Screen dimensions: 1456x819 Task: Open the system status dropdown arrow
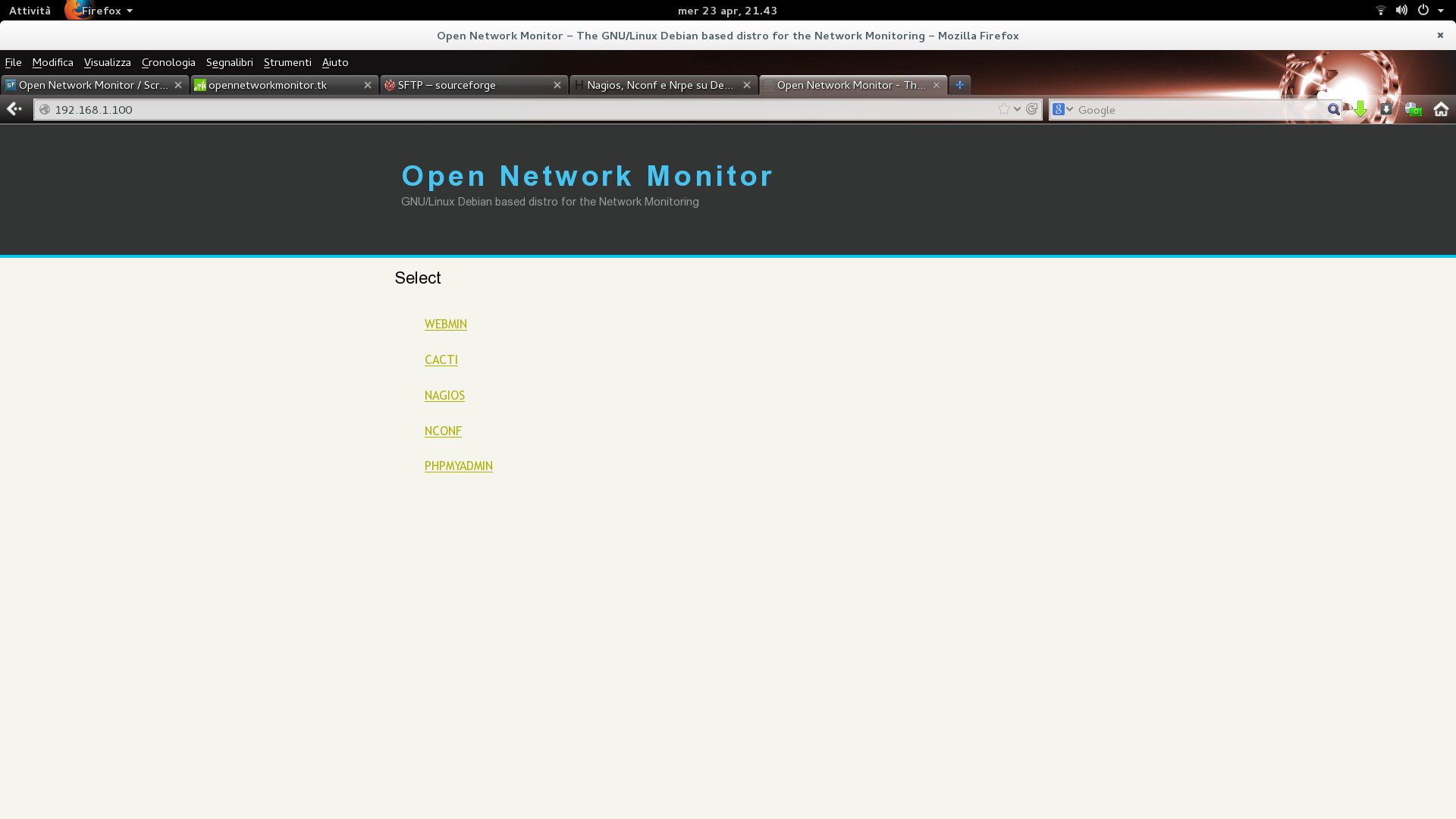tap(1440, 10)
